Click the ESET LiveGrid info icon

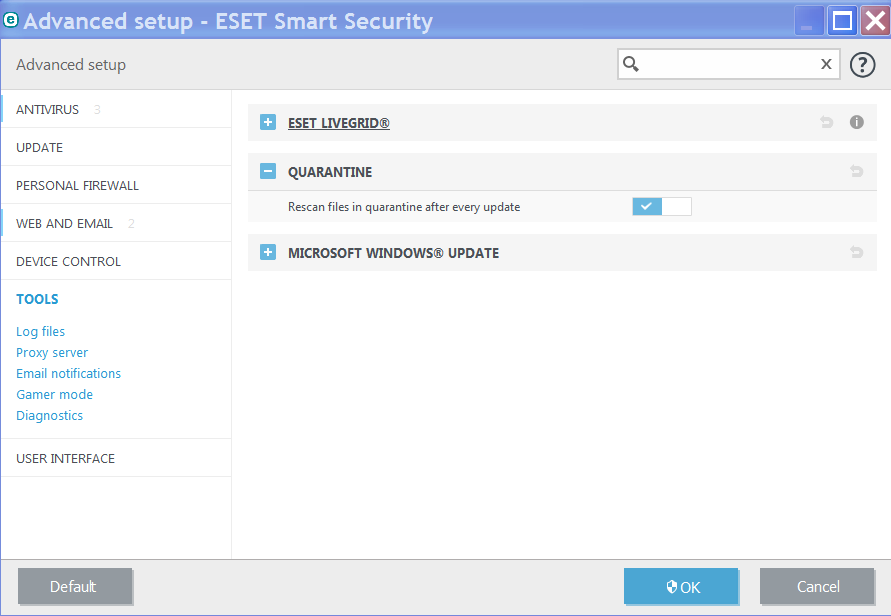857,122
